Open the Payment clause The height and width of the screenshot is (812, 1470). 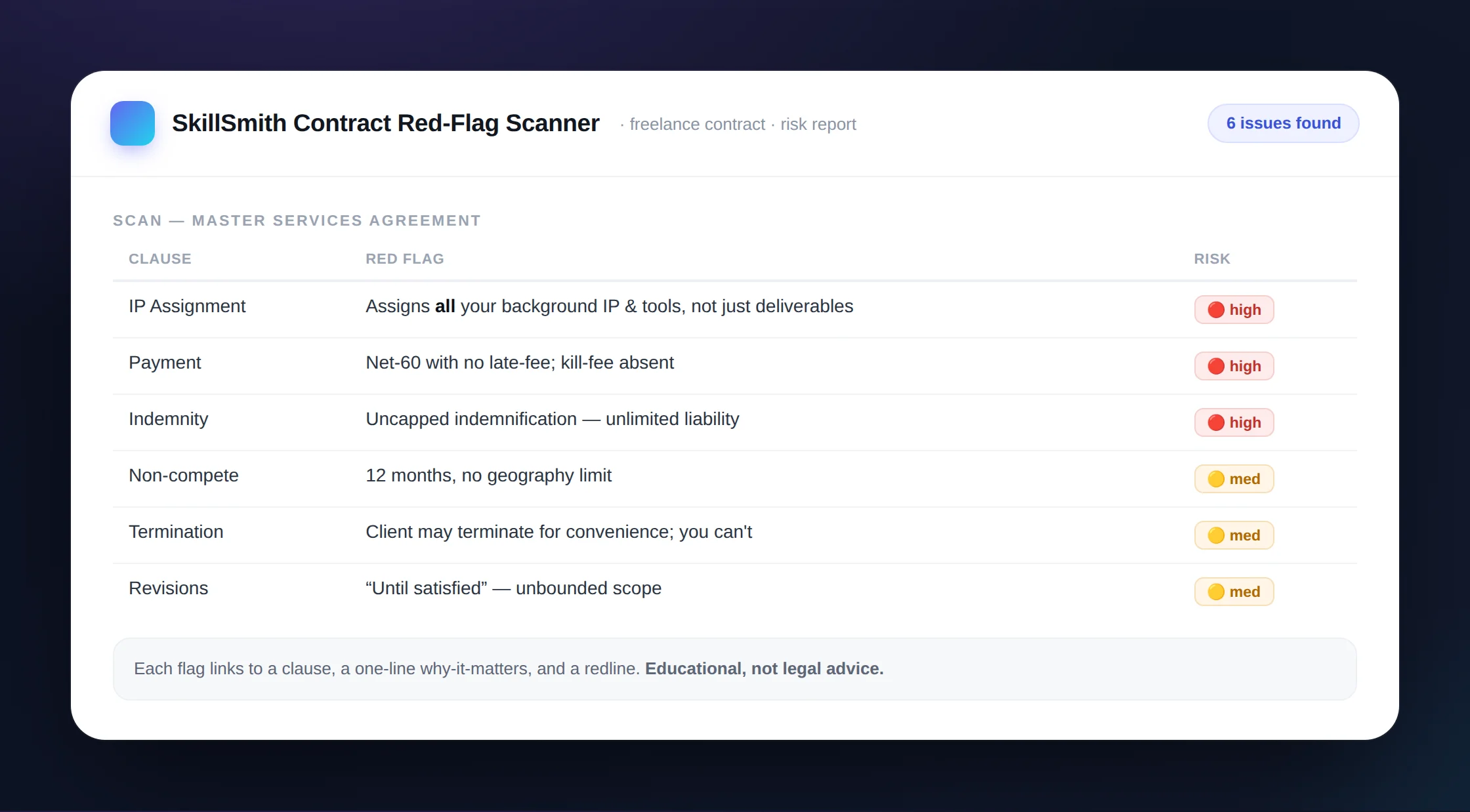(165, 363)
